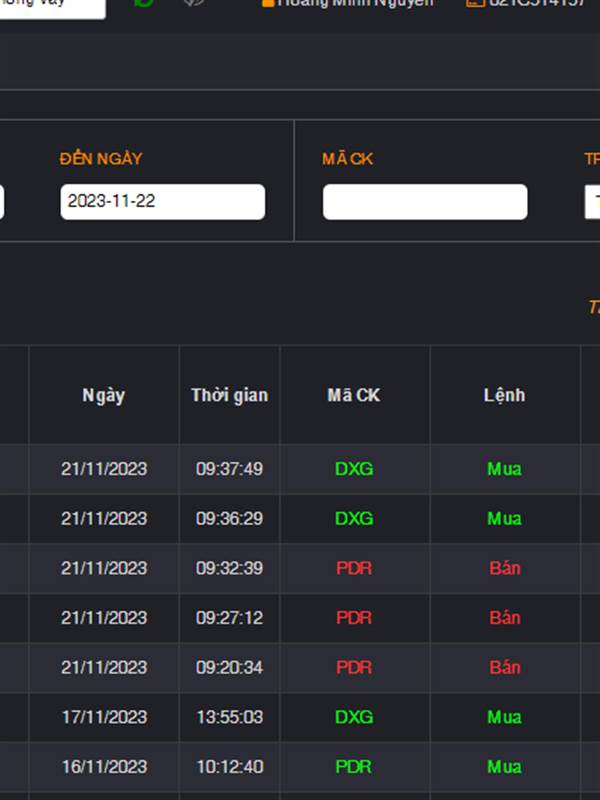600x800 pixels.
Task: Click Mua in the 10:12:40 row
Action: coord(505,766)
